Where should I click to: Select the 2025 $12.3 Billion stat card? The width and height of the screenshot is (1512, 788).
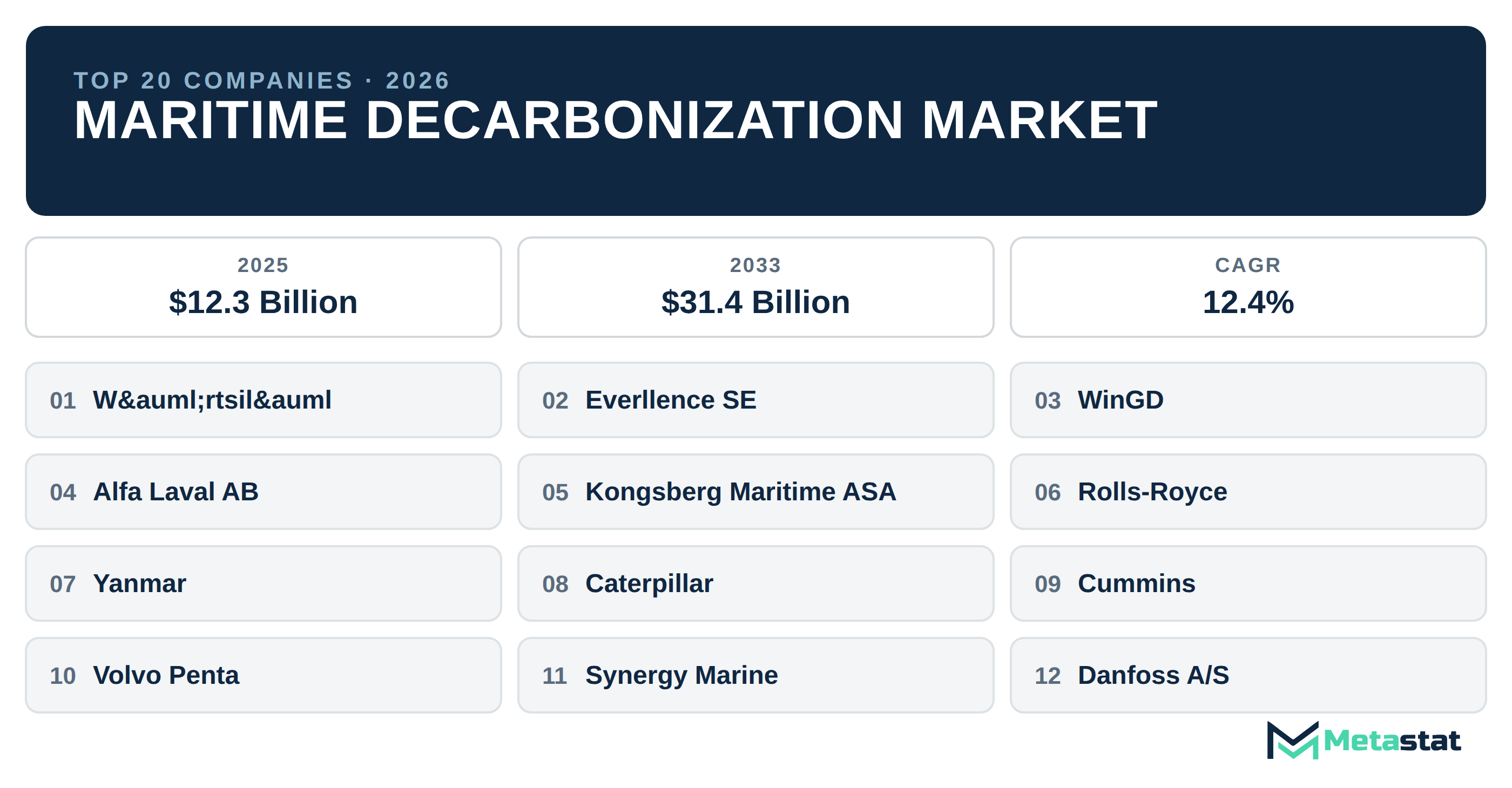coord(263,287)
